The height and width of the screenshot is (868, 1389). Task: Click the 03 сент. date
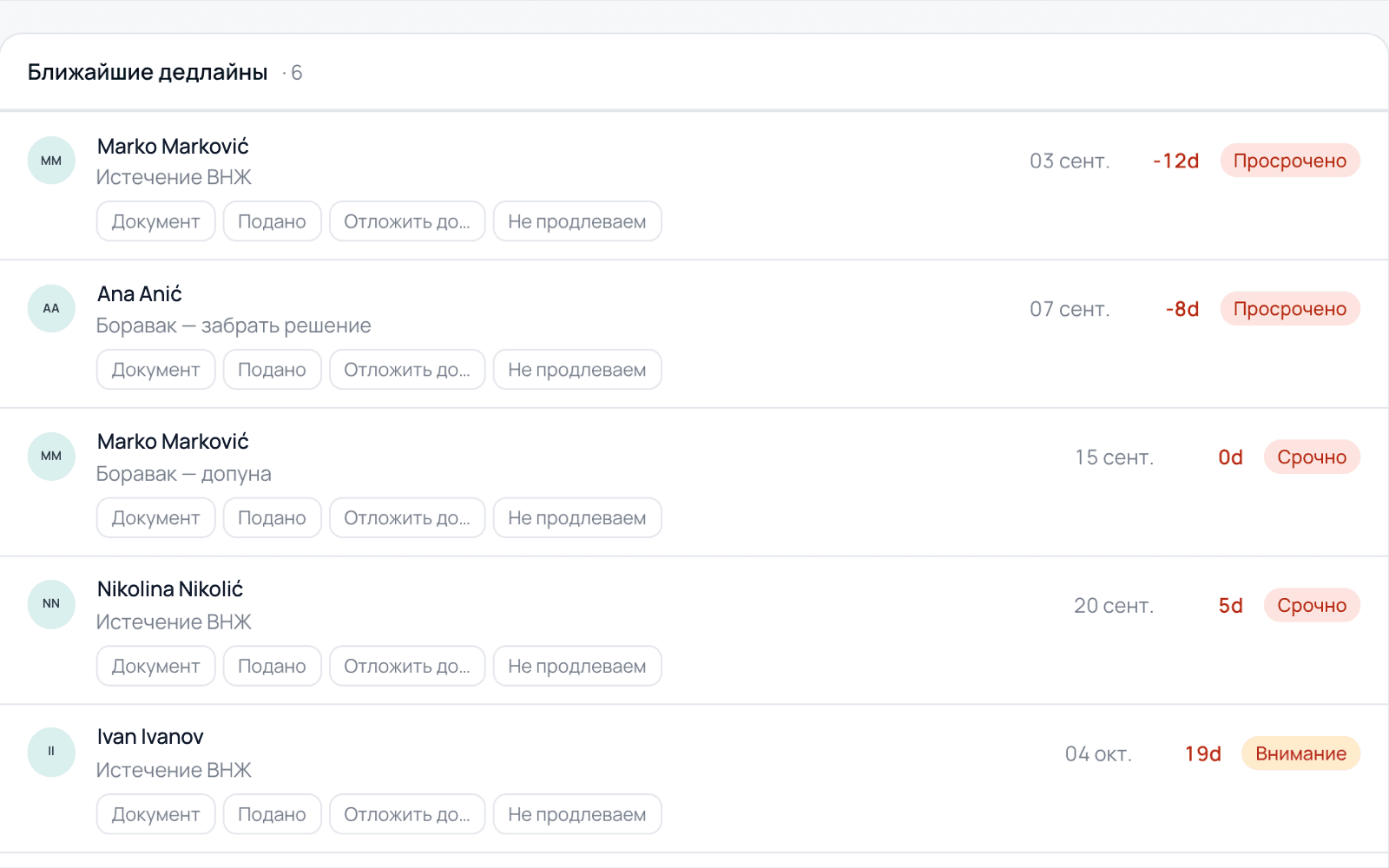[x=1070, y=161]
